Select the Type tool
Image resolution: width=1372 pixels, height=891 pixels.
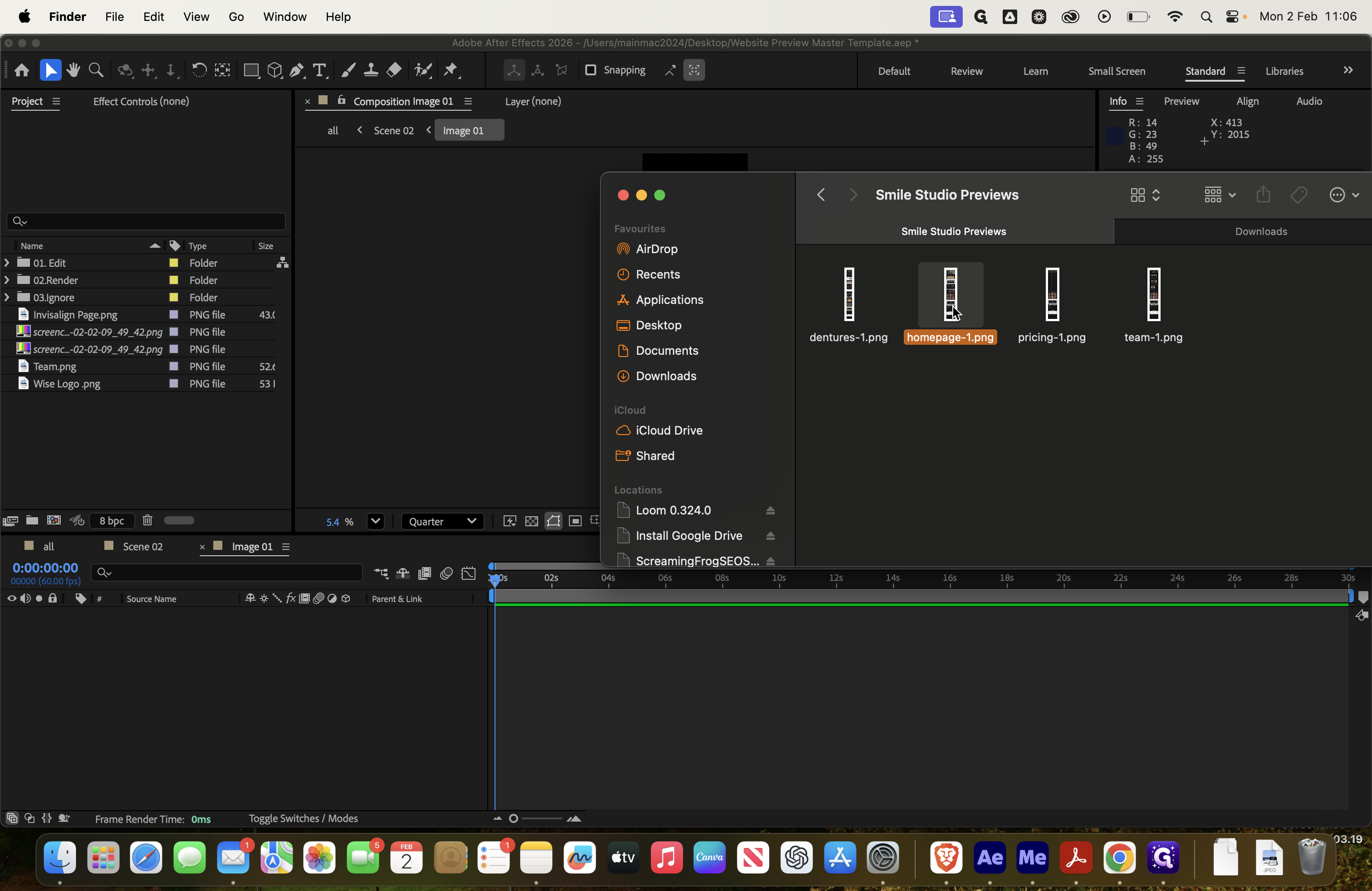(319, 70)
